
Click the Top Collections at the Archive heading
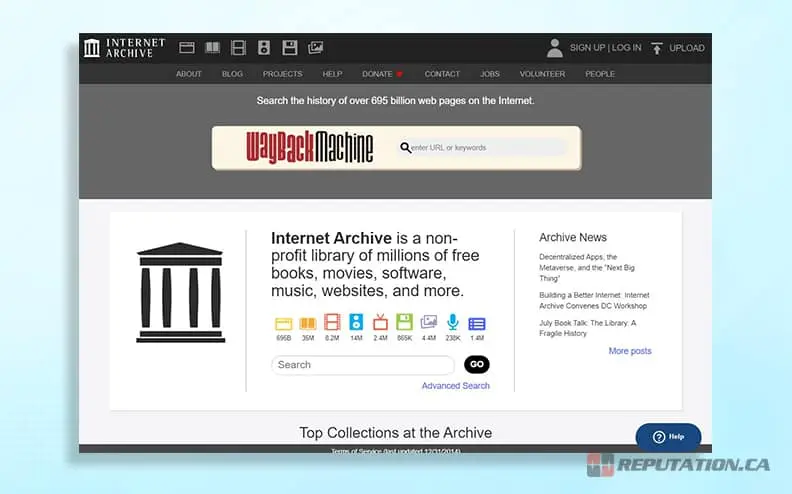click(x=395, y=433)
